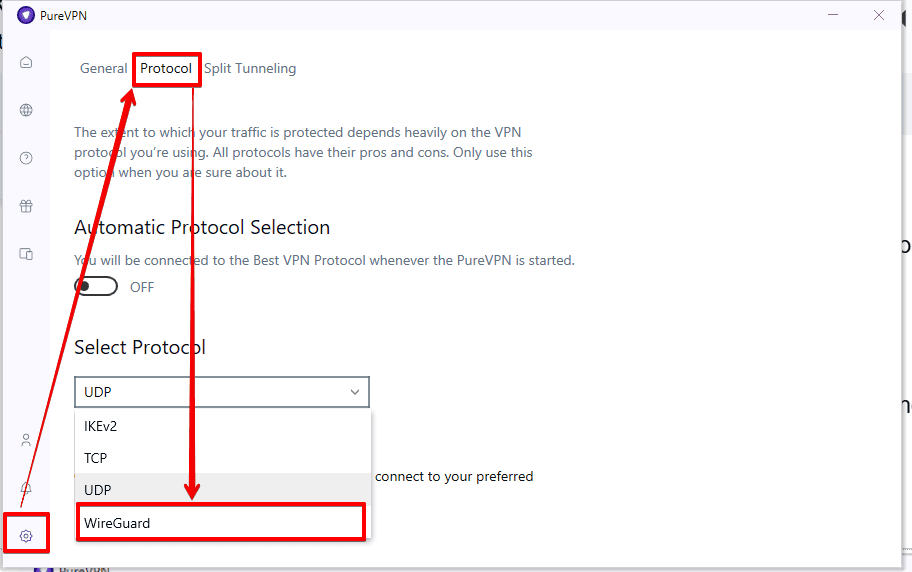Image resolution: width=912 pixels, height=572 pixels.
Task: Switch to the General tab
Action: (x=104, y=69)
